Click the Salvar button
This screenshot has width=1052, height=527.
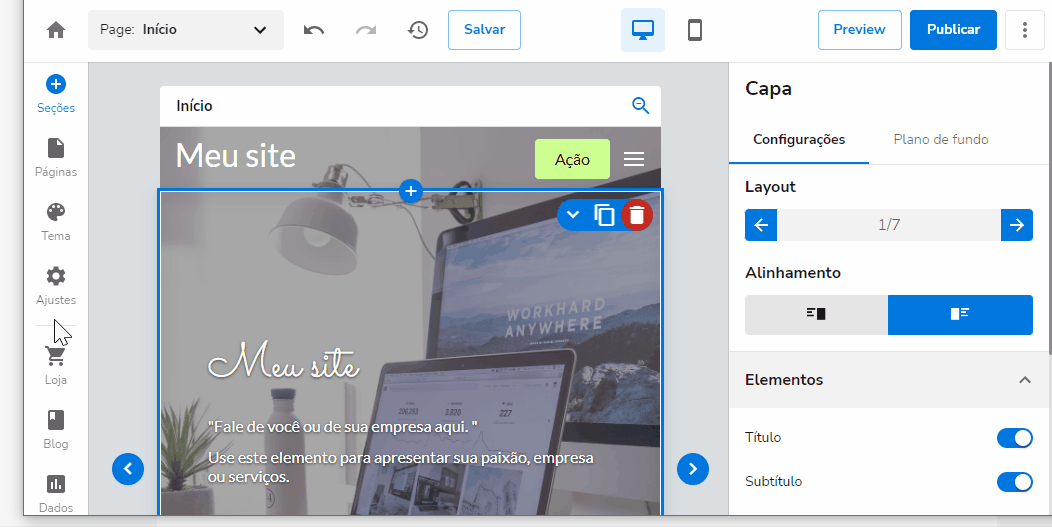pos(484,30)
